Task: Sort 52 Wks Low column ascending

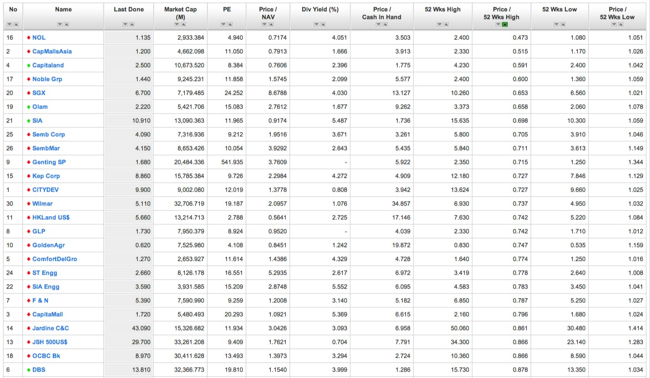Action: click(x=563, y=25)
